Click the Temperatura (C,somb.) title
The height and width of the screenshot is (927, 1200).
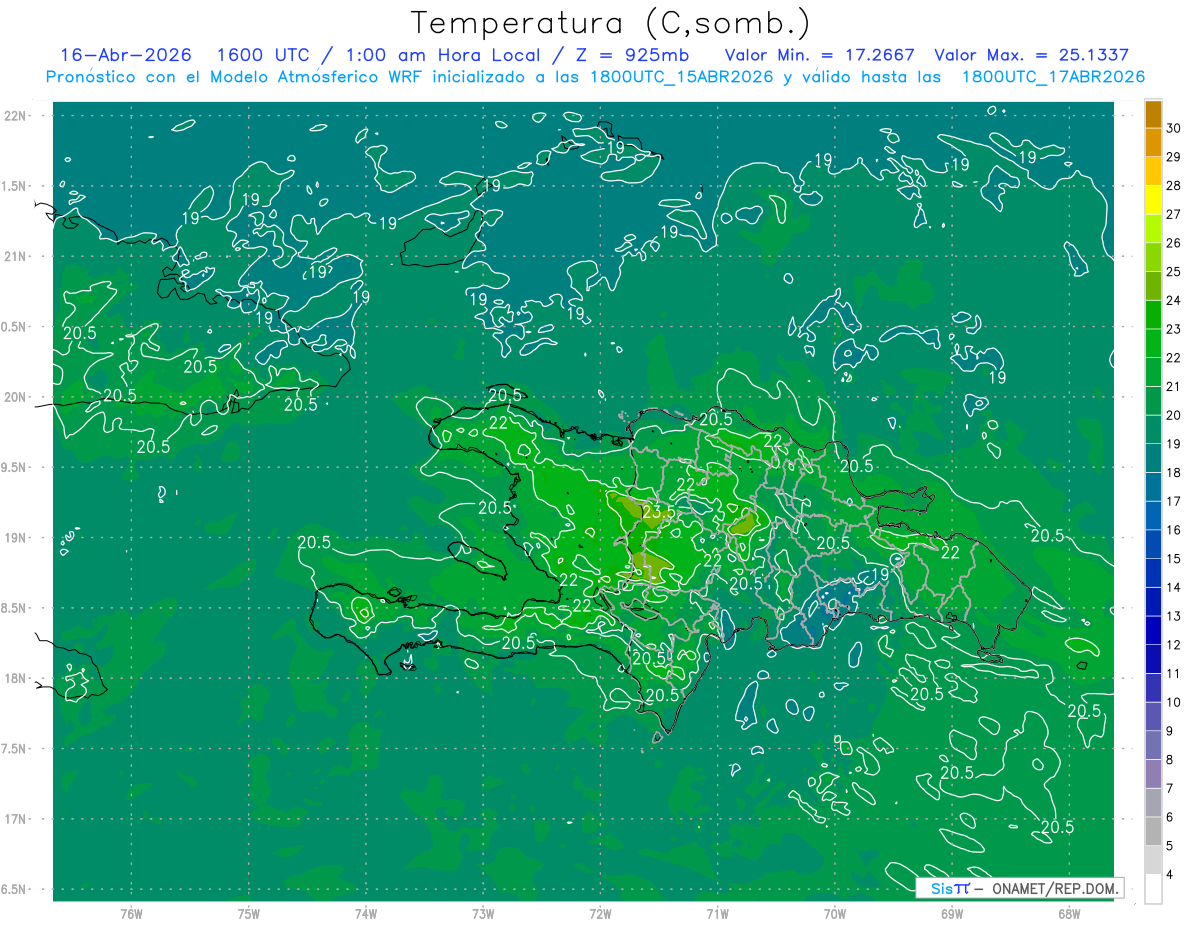click(611, 23)
